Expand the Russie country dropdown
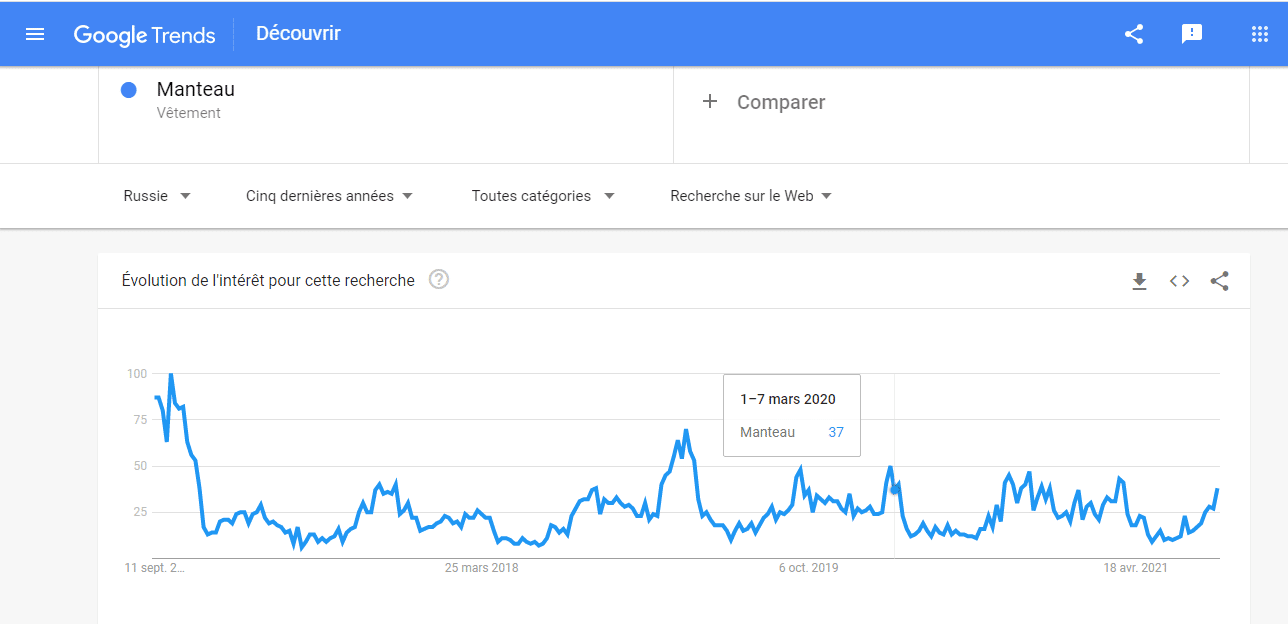Viewport: 1288px width, 624px height. click(157, 196)
